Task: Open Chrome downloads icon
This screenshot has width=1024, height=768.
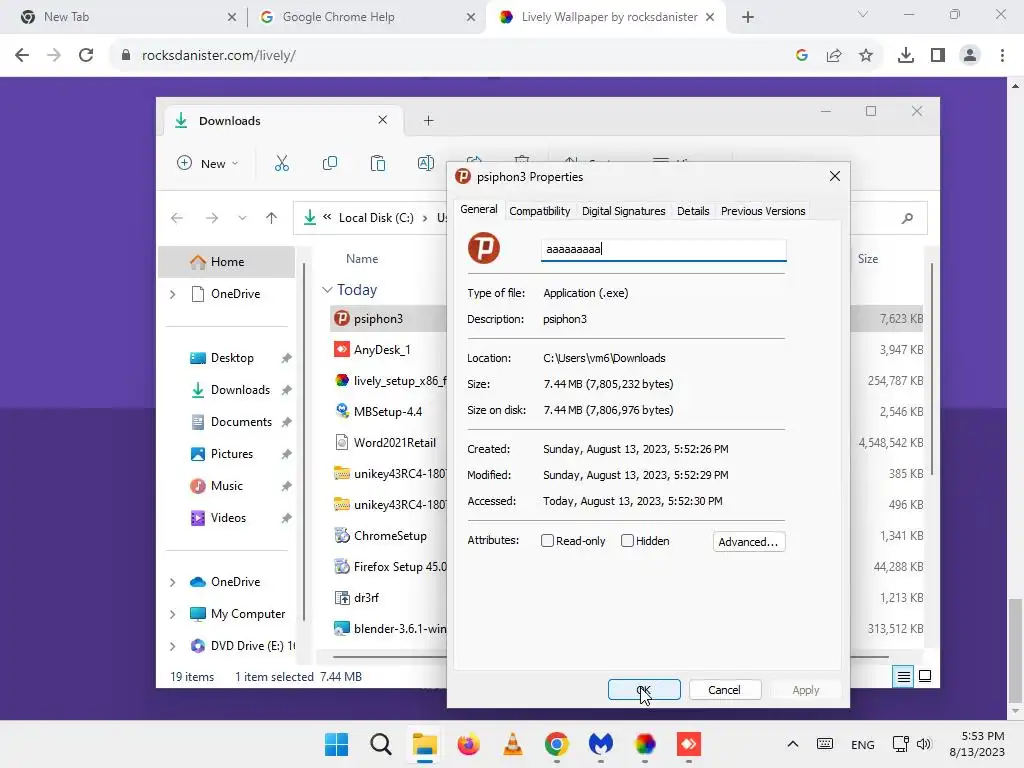Action: 906,55
